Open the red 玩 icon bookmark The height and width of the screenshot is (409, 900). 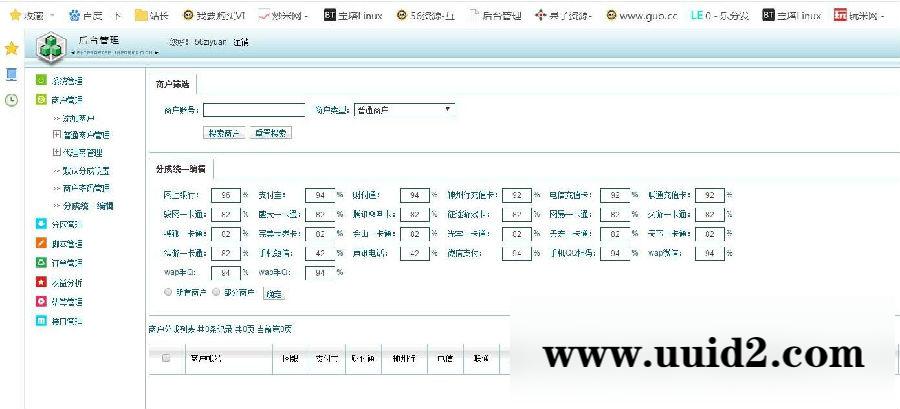(858, 15)
